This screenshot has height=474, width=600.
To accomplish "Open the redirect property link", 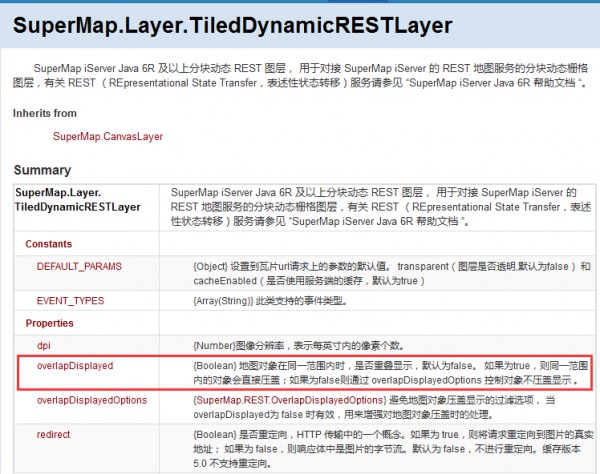I will 53,435.
